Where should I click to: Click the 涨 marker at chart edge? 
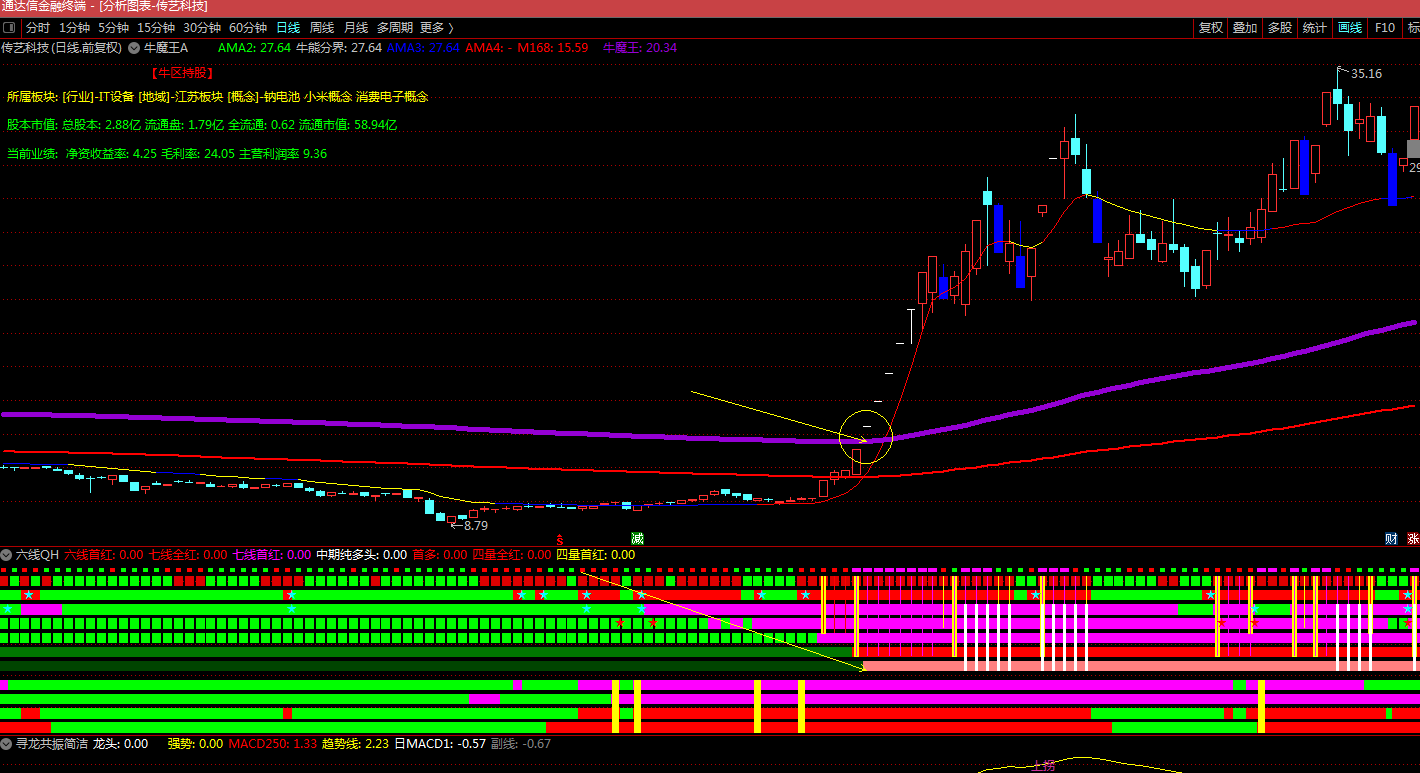coord(1413,539)
